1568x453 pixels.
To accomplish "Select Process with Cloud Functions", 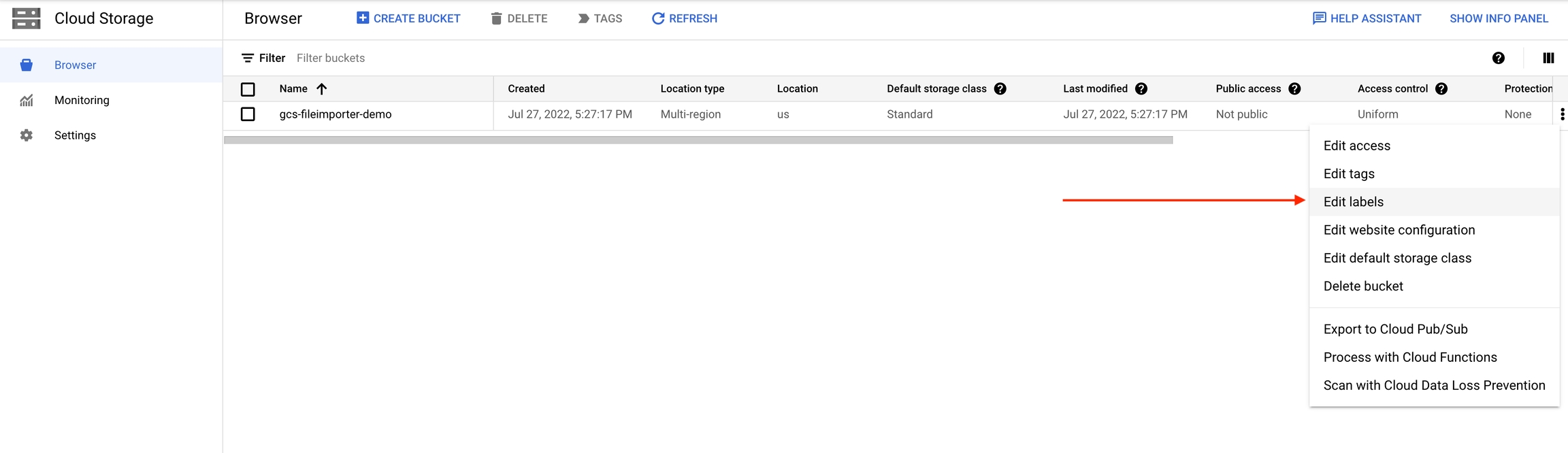I will tap(1435, 357).
